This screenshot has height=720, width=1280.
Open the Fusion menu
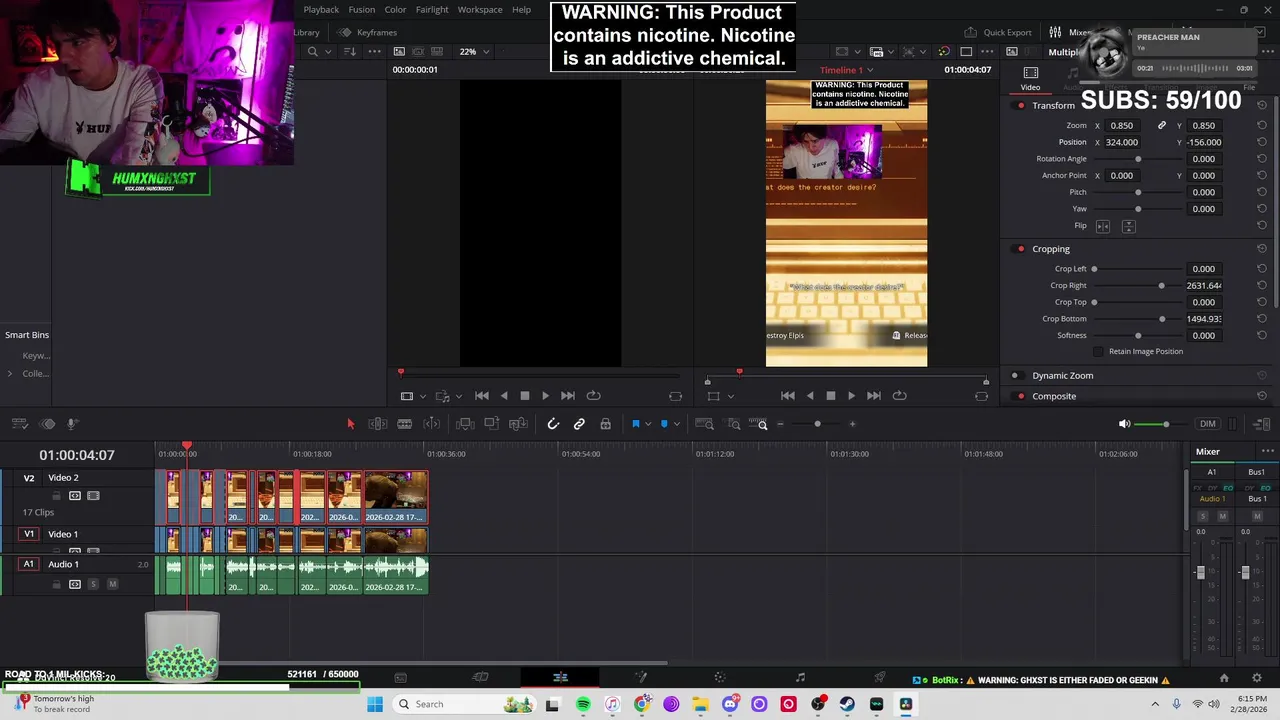[362, 10]
